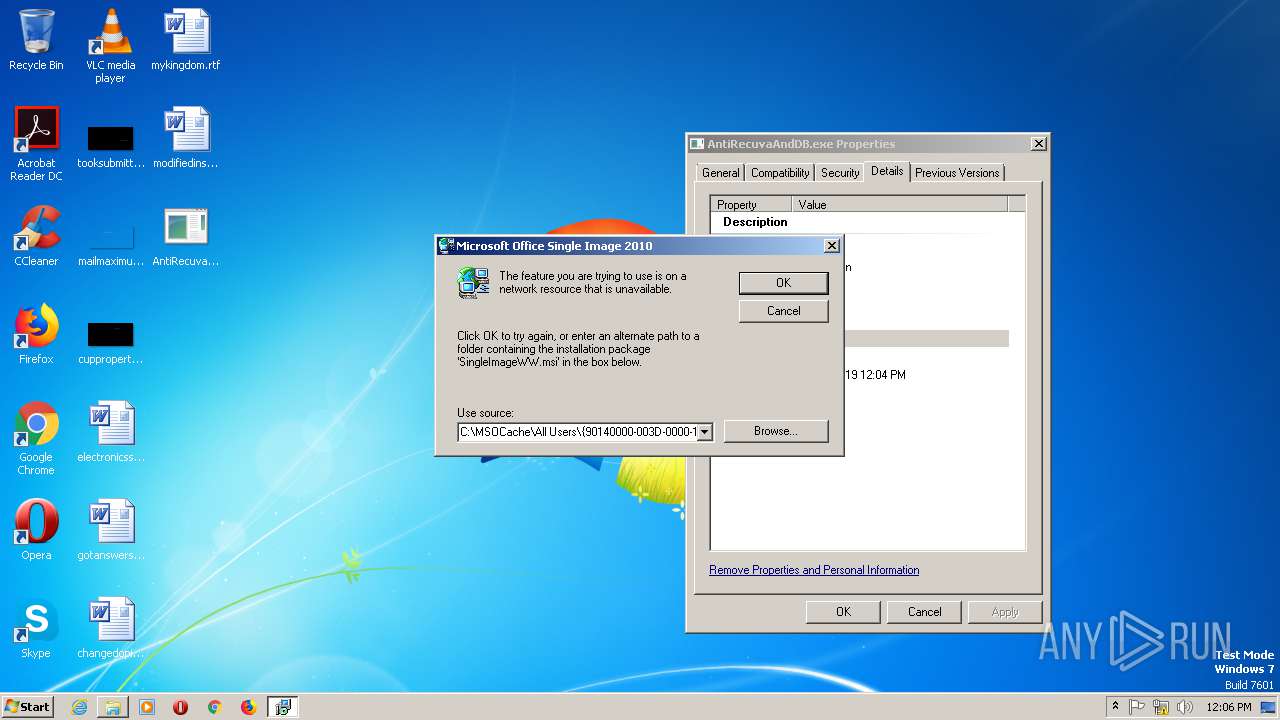The width and height of the screenshot is (1280, 720).
Task: Open the modifiedins... Word document
Action: [186, 138]
